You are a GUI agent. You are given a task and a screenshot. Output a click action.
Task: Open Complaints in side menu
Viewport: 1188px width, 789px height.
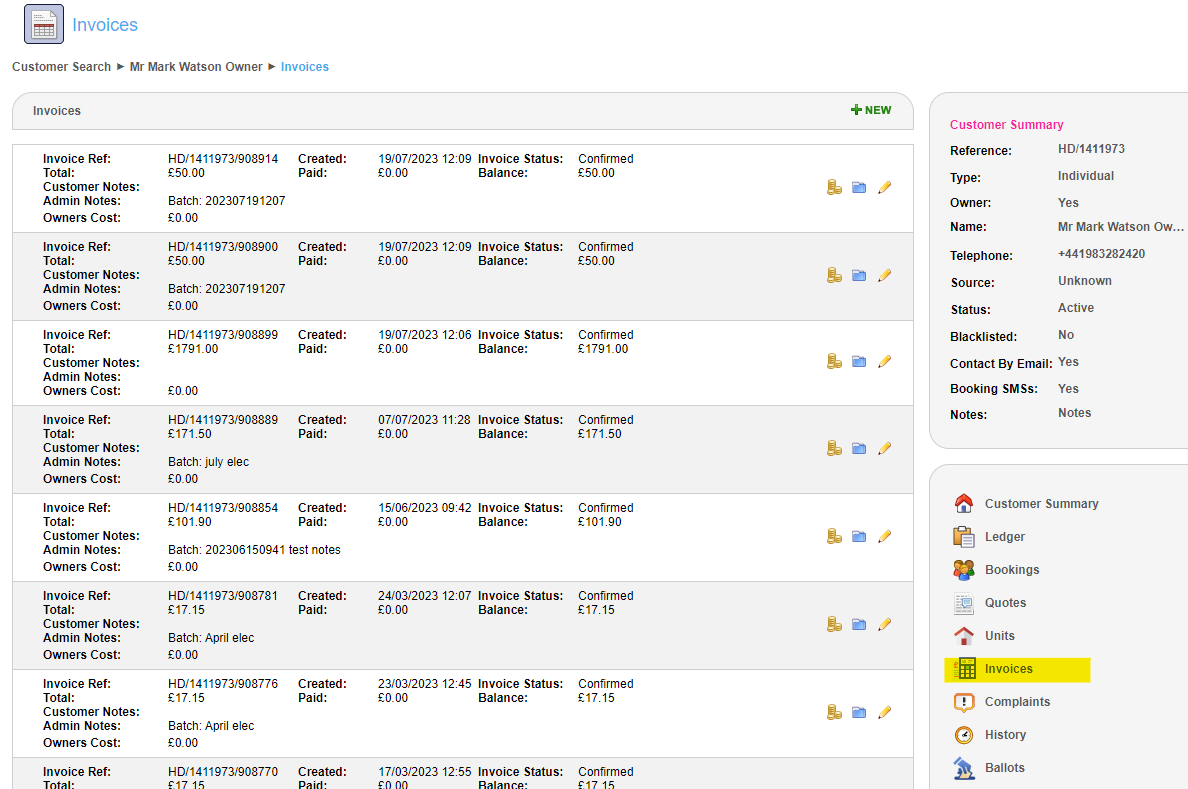(1018, 702)
